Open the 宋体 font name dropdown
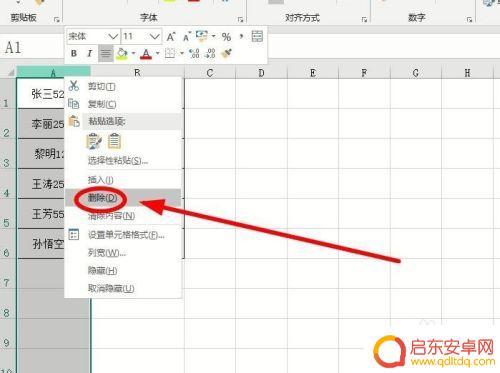 113,36
